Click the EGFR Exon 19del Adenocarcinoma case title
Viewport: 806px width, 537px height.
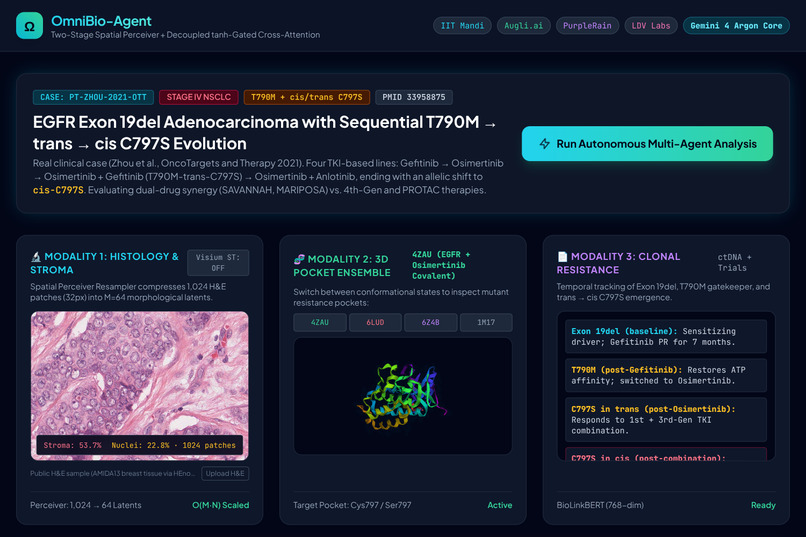[x=264, y=133]
